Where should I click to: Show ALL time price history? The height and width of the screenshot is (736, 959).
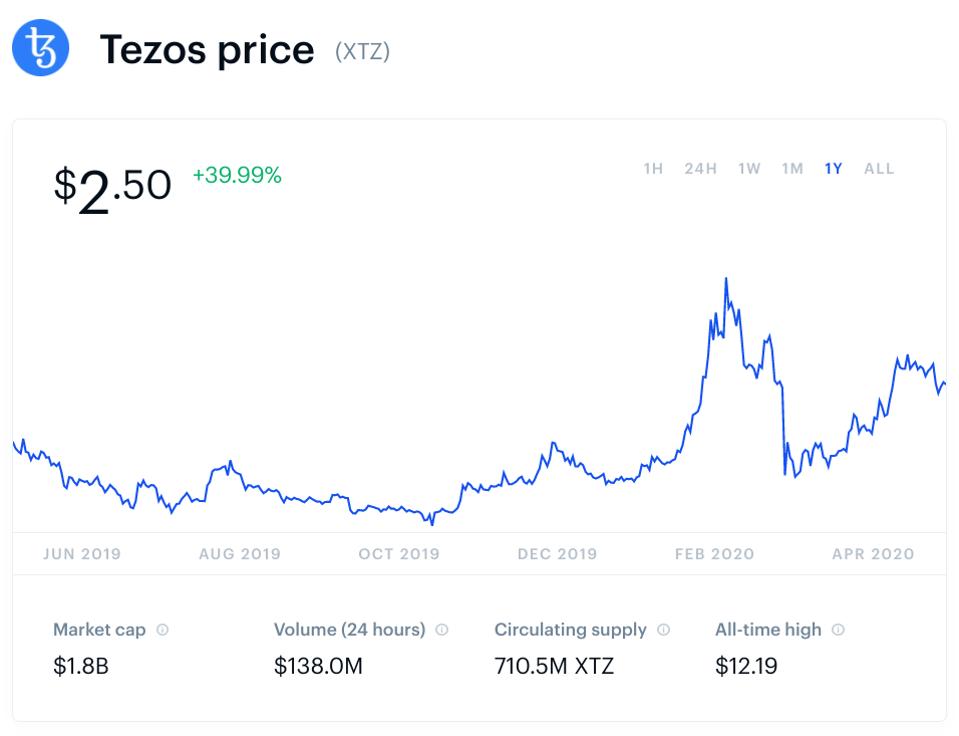879,169
